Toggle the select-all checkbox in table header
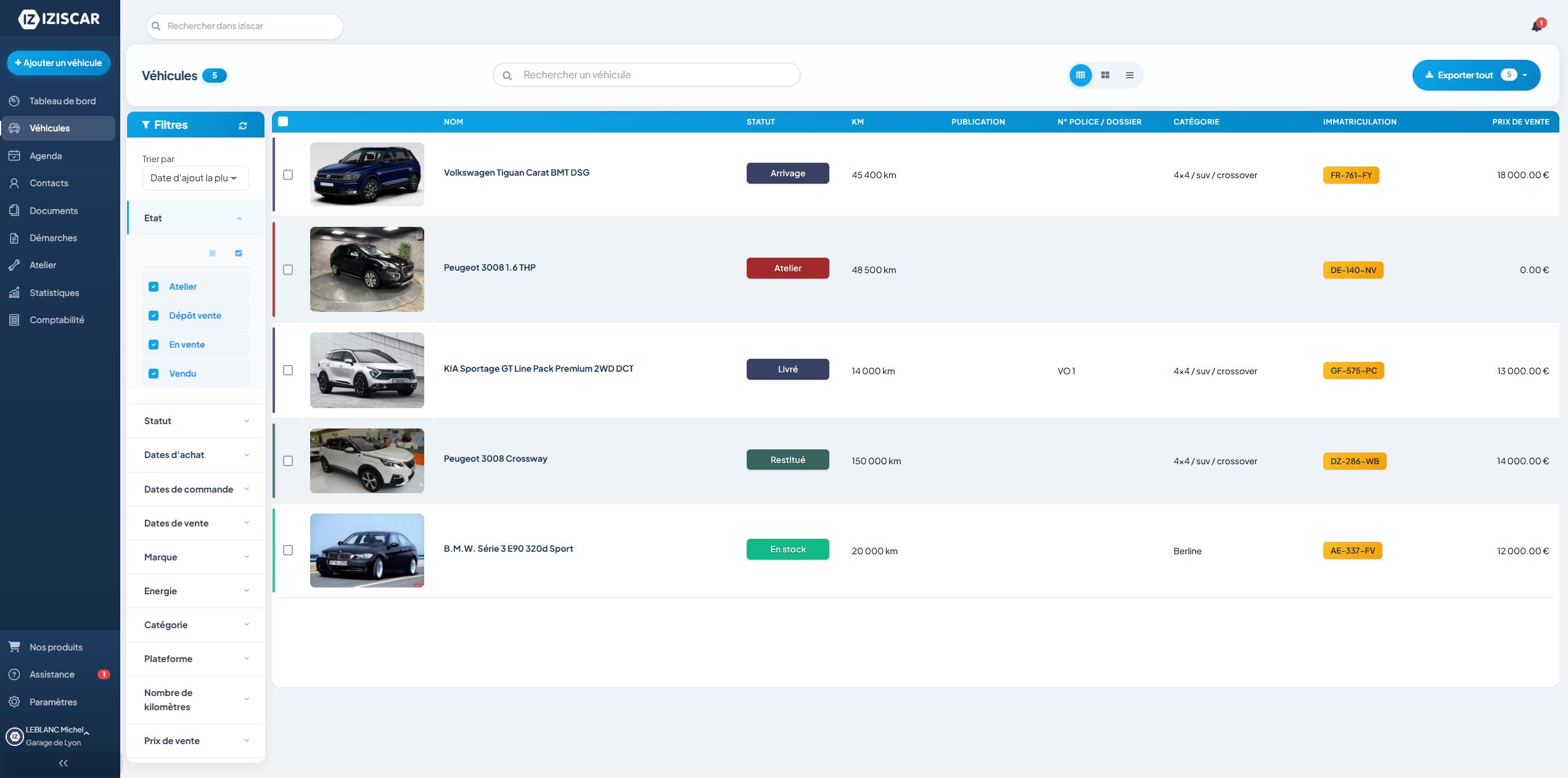The width and height of the screenshot is (1568, 778). click(x=283, y=121)
